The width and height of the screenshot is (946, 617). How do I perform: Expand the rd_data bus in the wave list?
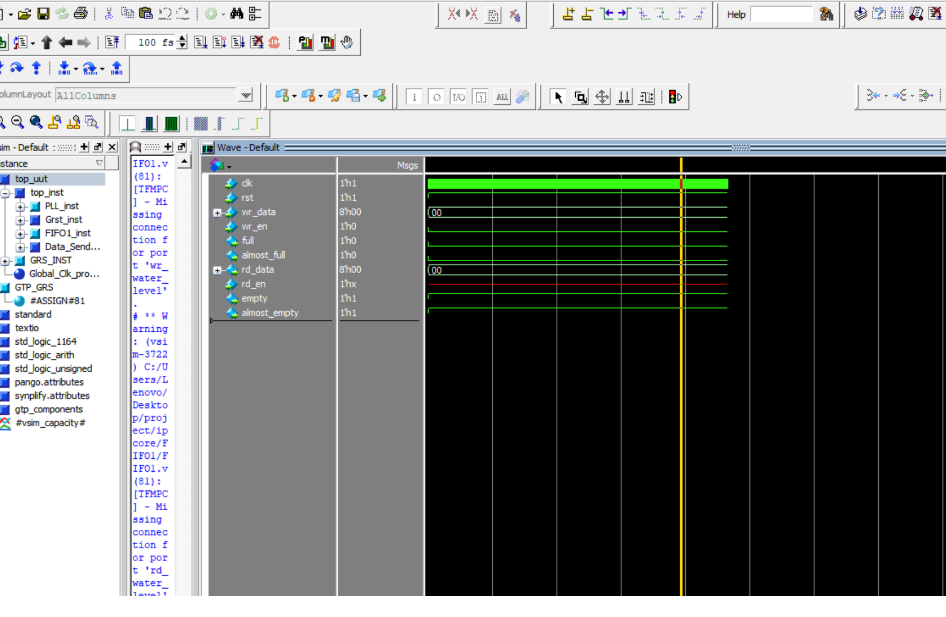click(x=217, y=270)
